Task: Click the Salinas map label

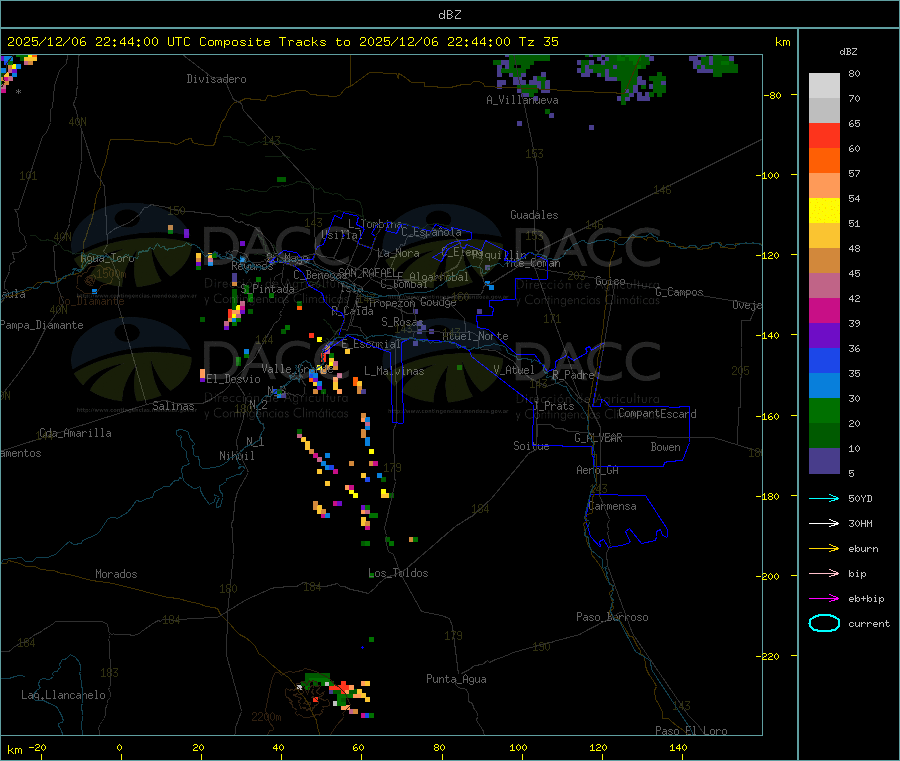Action: (173, 406)
